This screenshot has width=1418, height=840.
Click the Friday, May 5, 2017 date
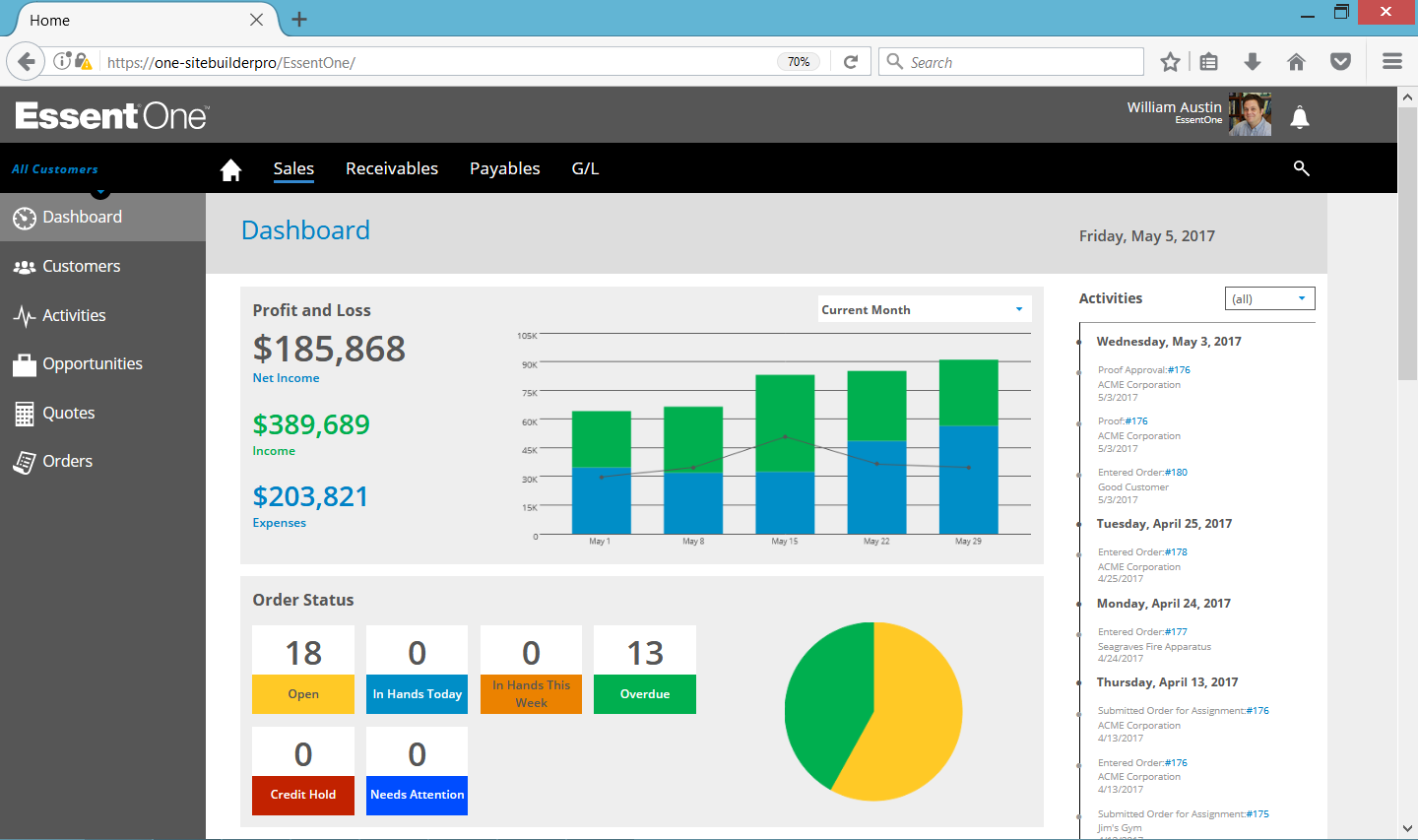point(1147,236)
